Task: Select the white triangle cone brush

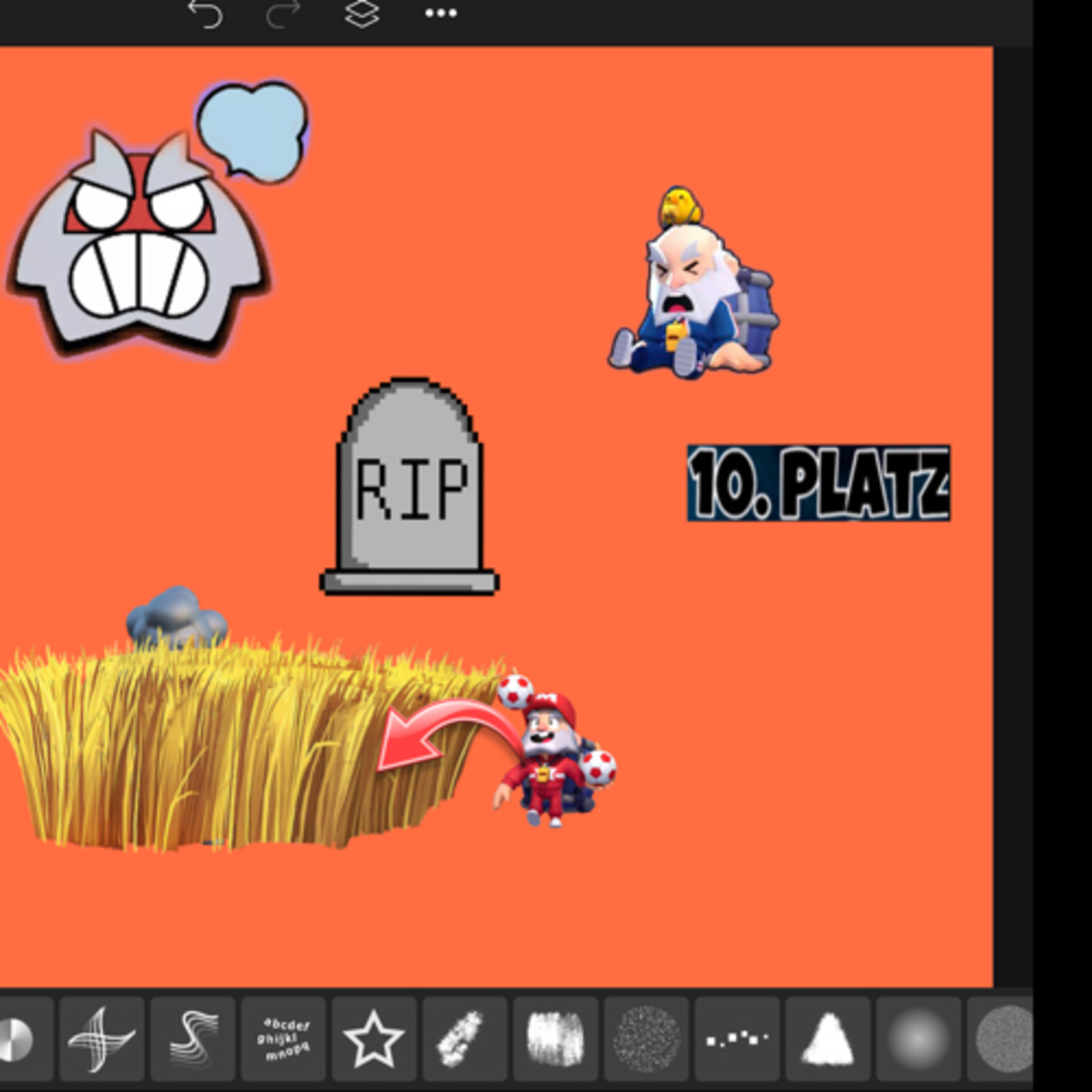Action: point(828,1039)
